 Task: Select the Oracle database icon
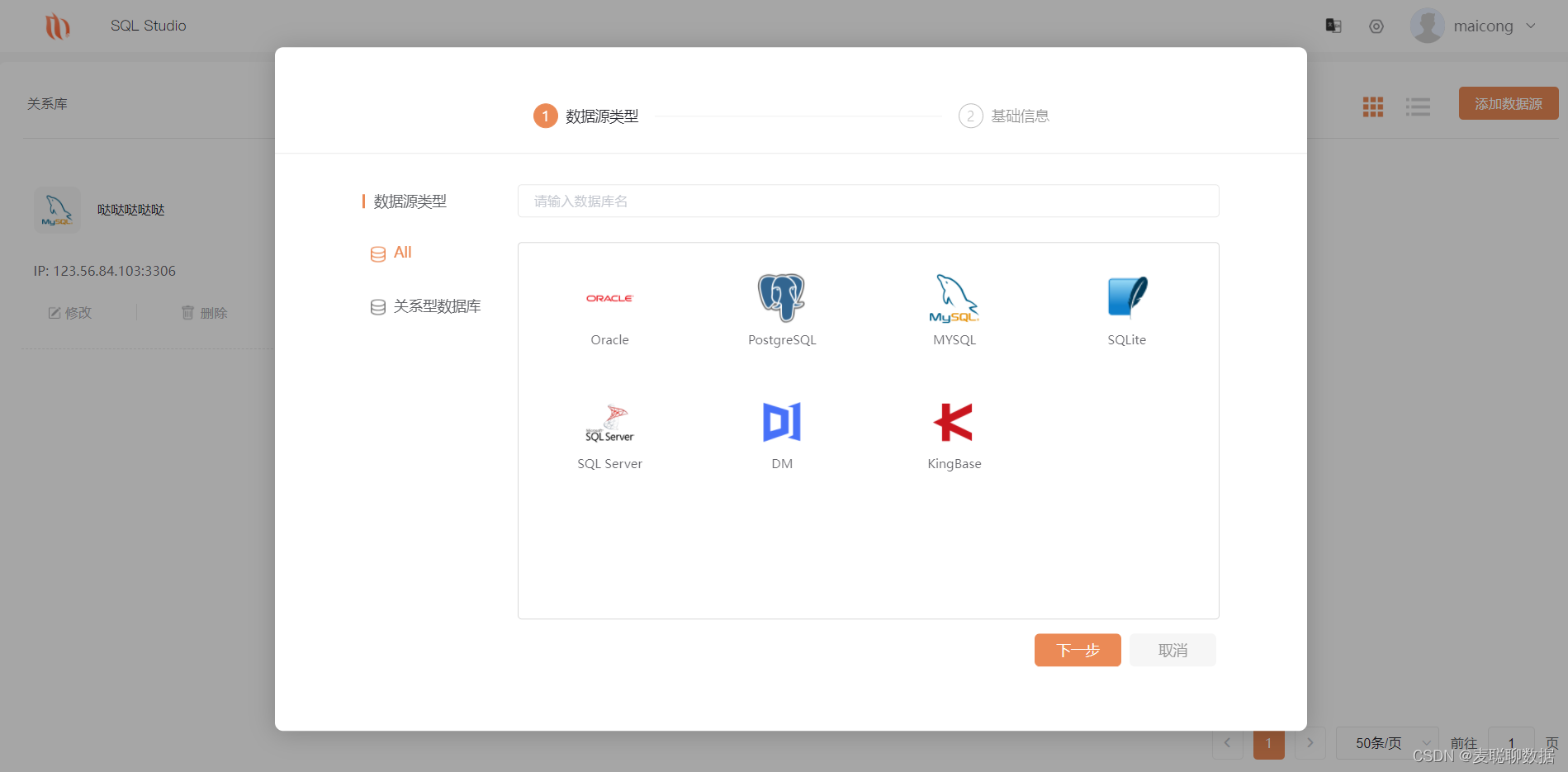tap(609, 298)
